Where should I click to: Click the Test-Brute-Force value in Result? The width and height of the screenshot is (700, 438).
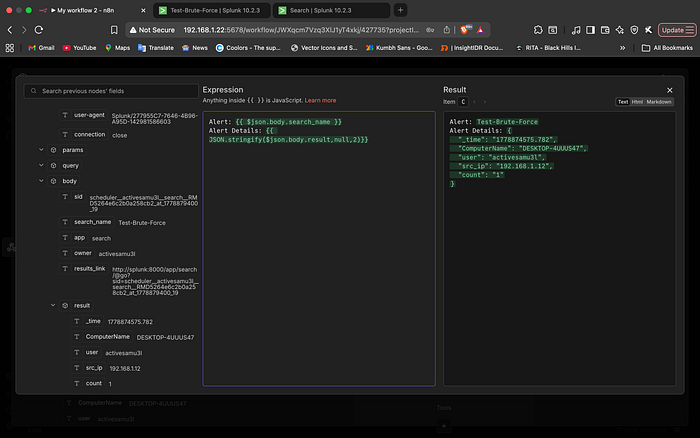point(507,122)
